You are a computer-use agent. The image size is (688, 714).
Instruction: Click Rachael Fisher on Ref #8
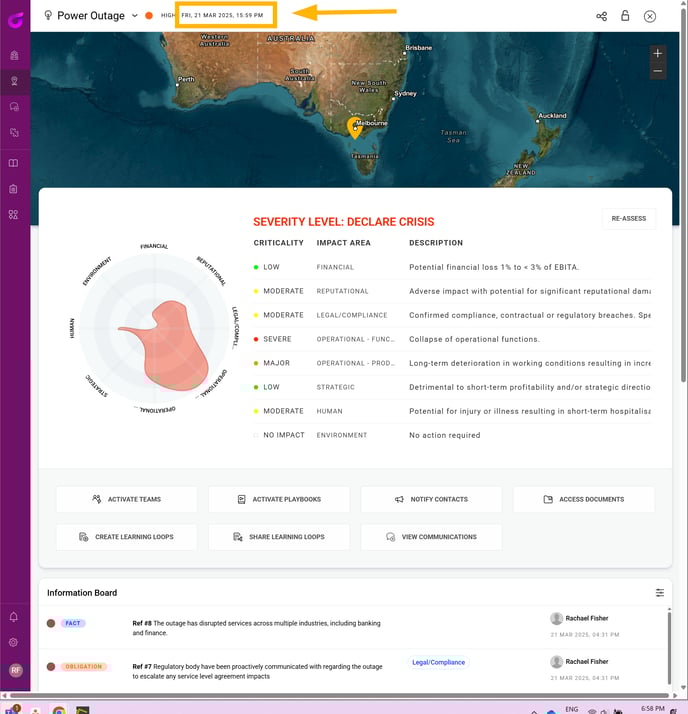point(586,618)
